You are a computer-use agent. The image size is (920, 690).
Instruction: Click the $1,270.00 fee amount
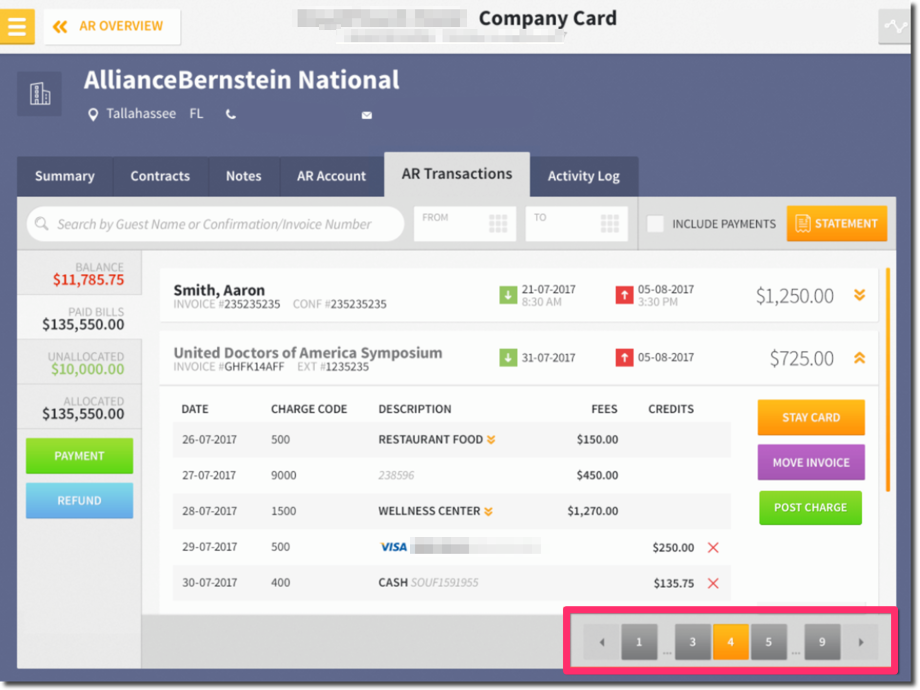click(593, 511)
